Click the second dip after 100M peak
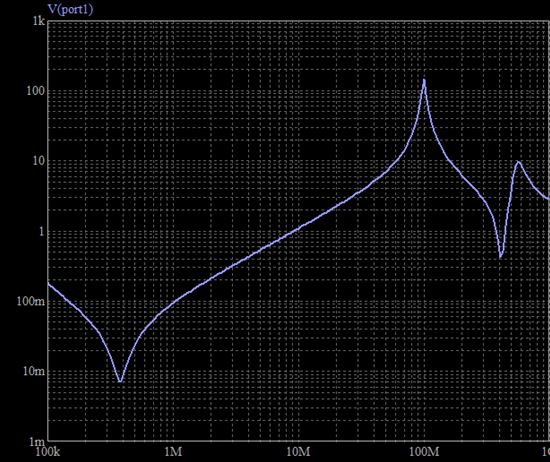 501,256
